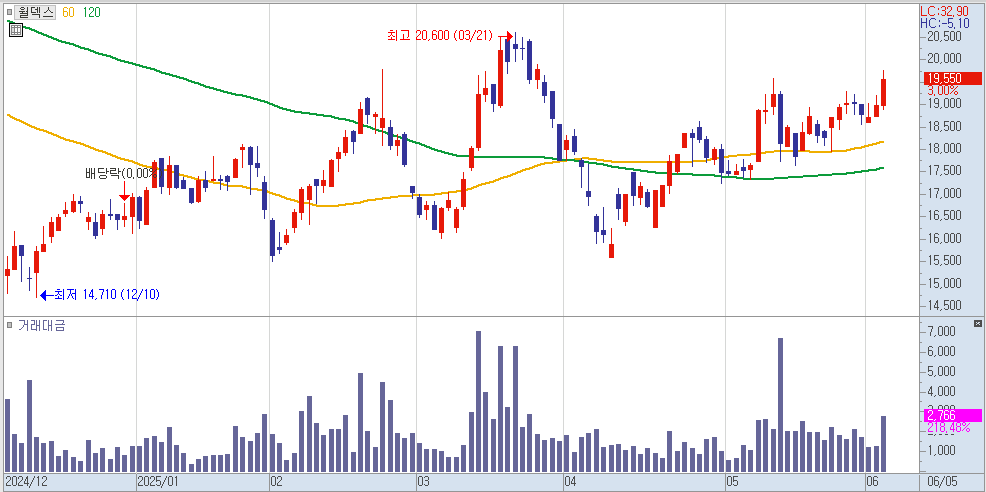Click the 20,500 price axis label
Viewport: 986px width, 492px height.
943,36
